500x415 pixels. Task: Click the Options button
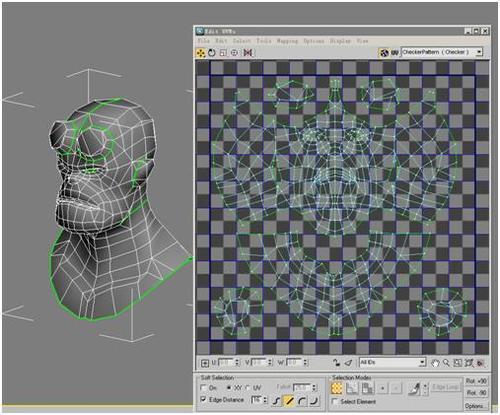tap(476, 406)
